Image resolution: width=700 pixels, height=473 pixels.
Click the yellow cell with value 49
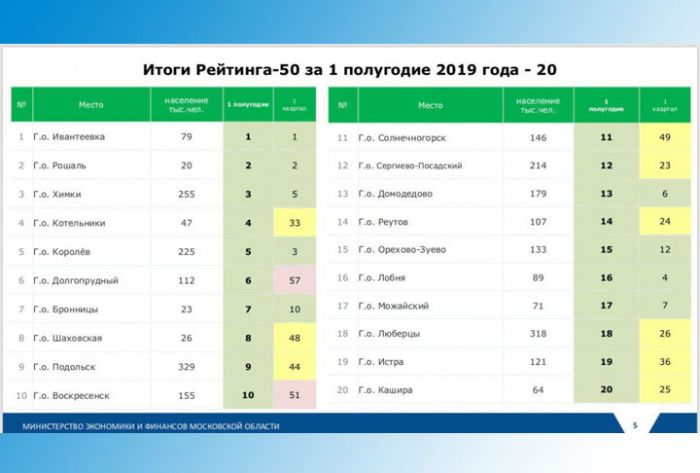pos(665,137)
